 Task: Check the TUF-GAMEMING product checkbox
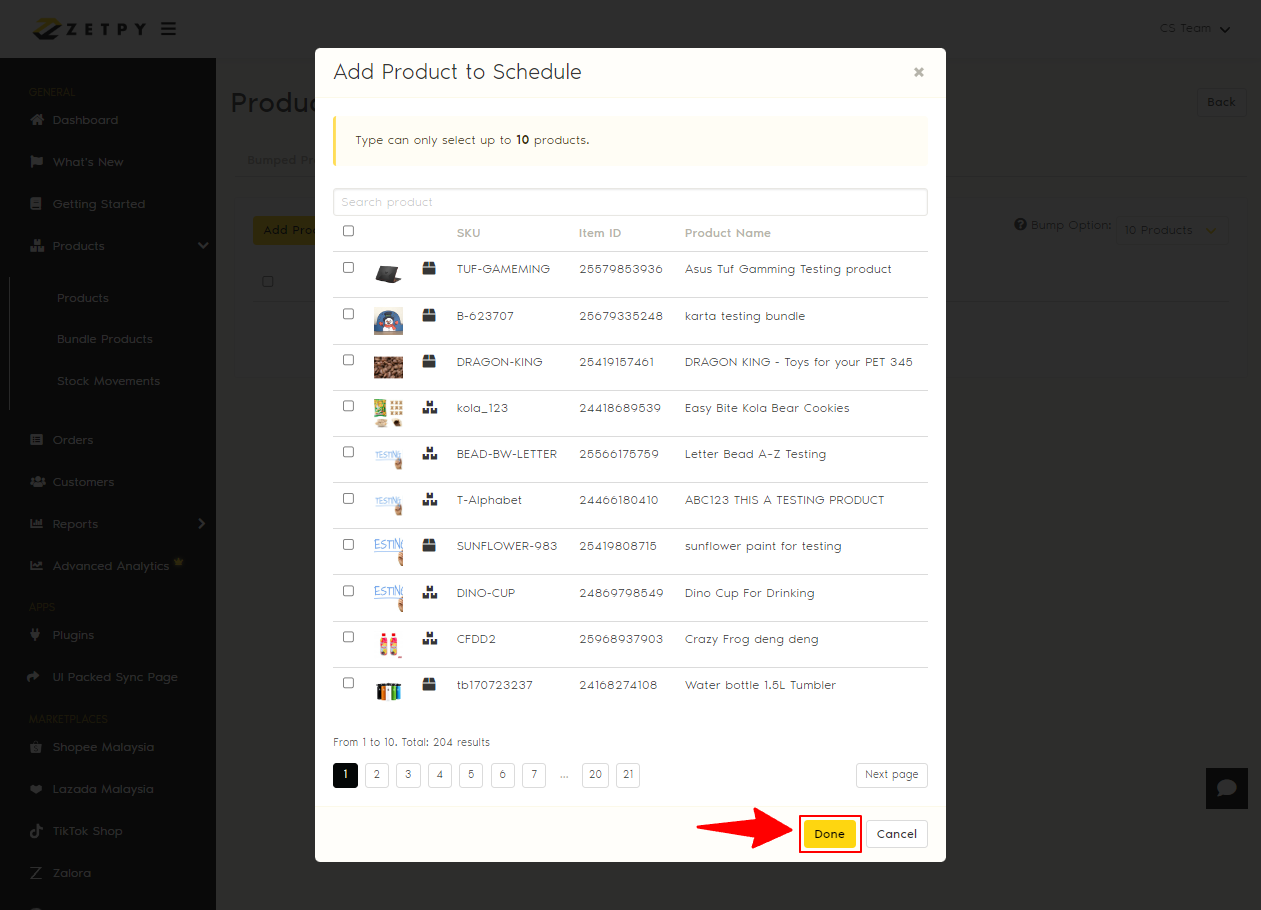[348, 268]
